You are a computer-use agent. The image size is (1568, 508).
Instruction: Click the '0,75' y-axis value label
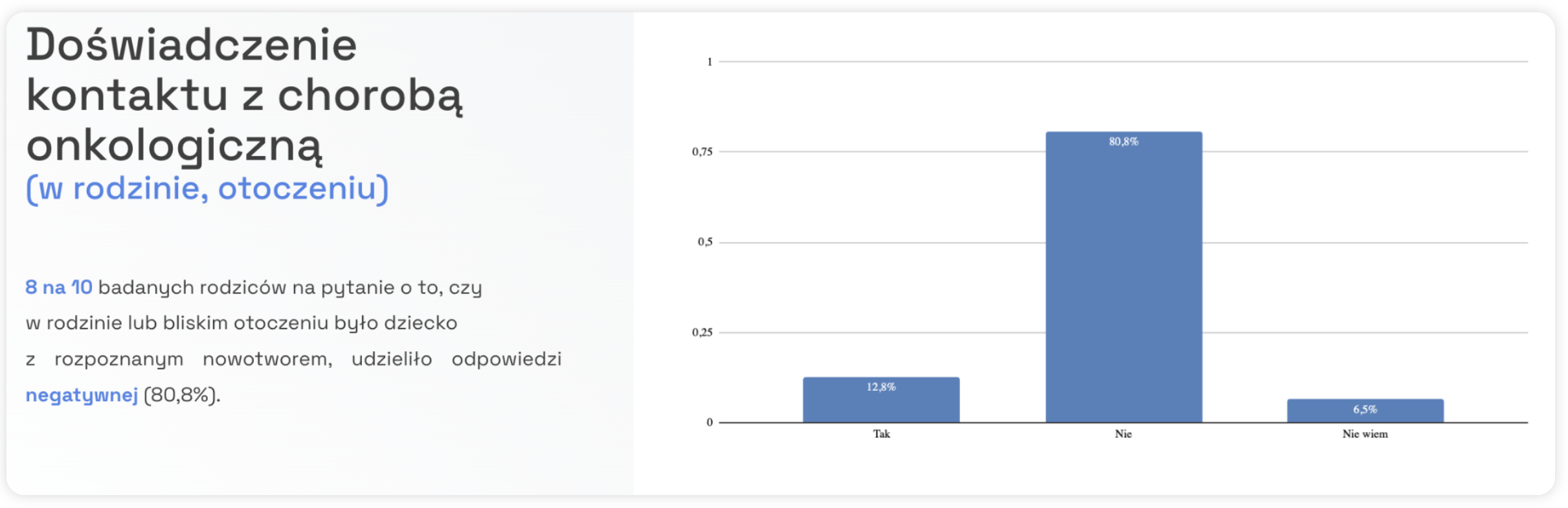coord(702,152)
